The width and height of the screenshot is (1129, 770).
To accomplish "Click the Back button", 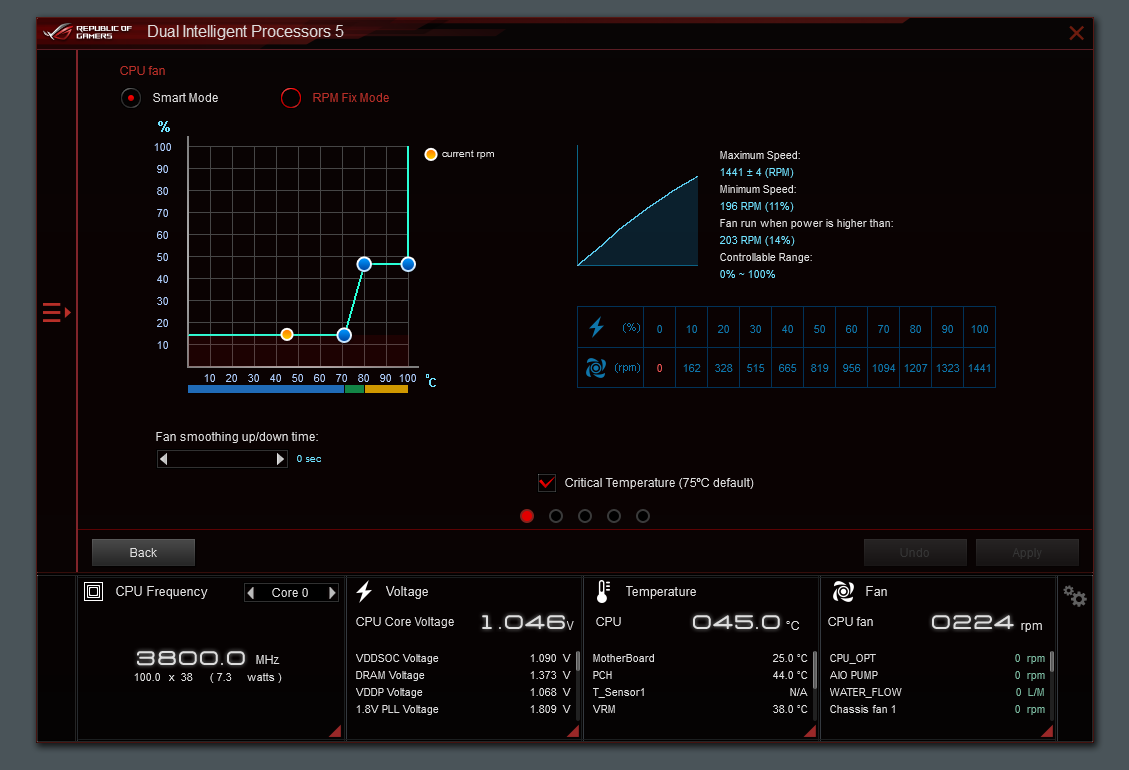I will (143, 552).
